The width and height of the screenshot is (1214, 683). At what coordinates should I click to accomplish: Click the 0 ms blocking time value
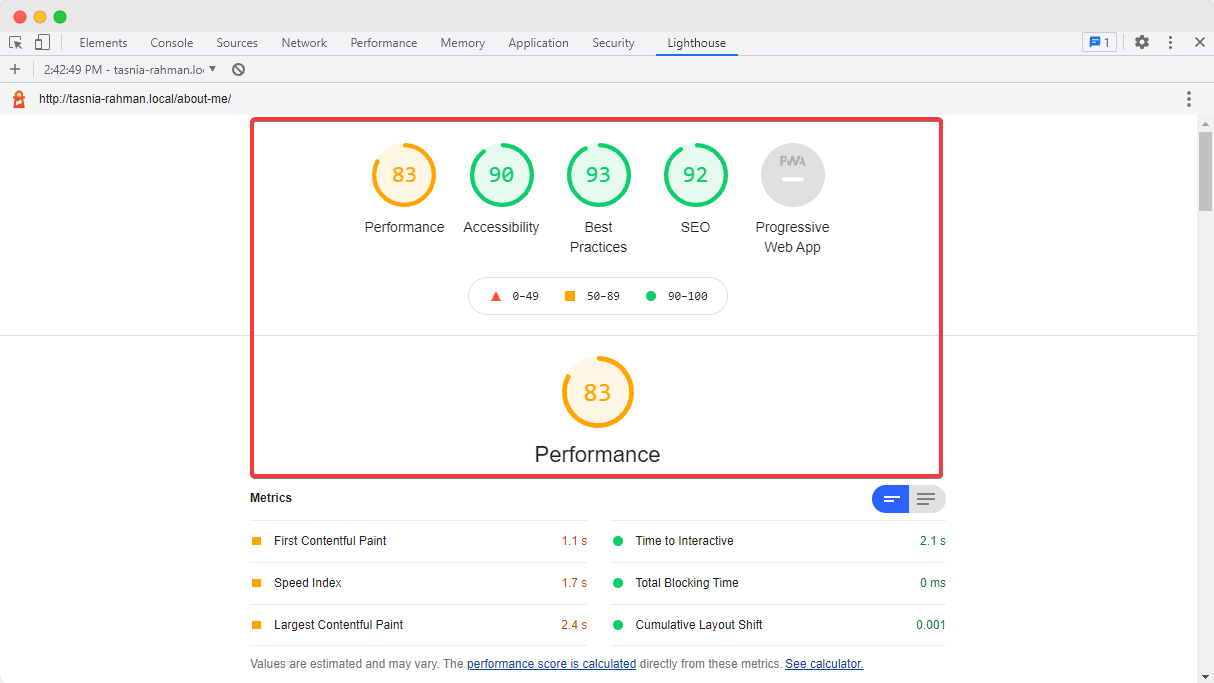tap(932, 583)
